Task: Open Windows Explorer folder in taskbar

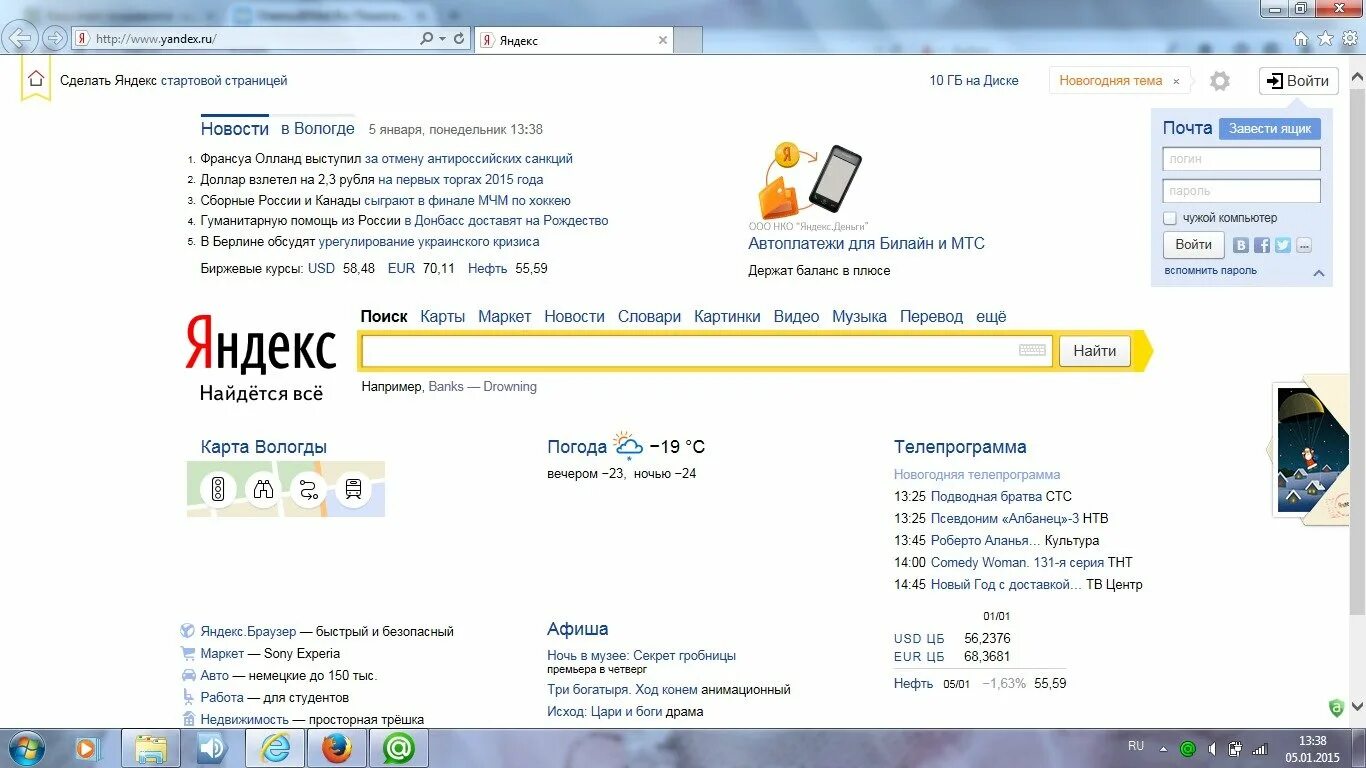Action: (151, 748)
